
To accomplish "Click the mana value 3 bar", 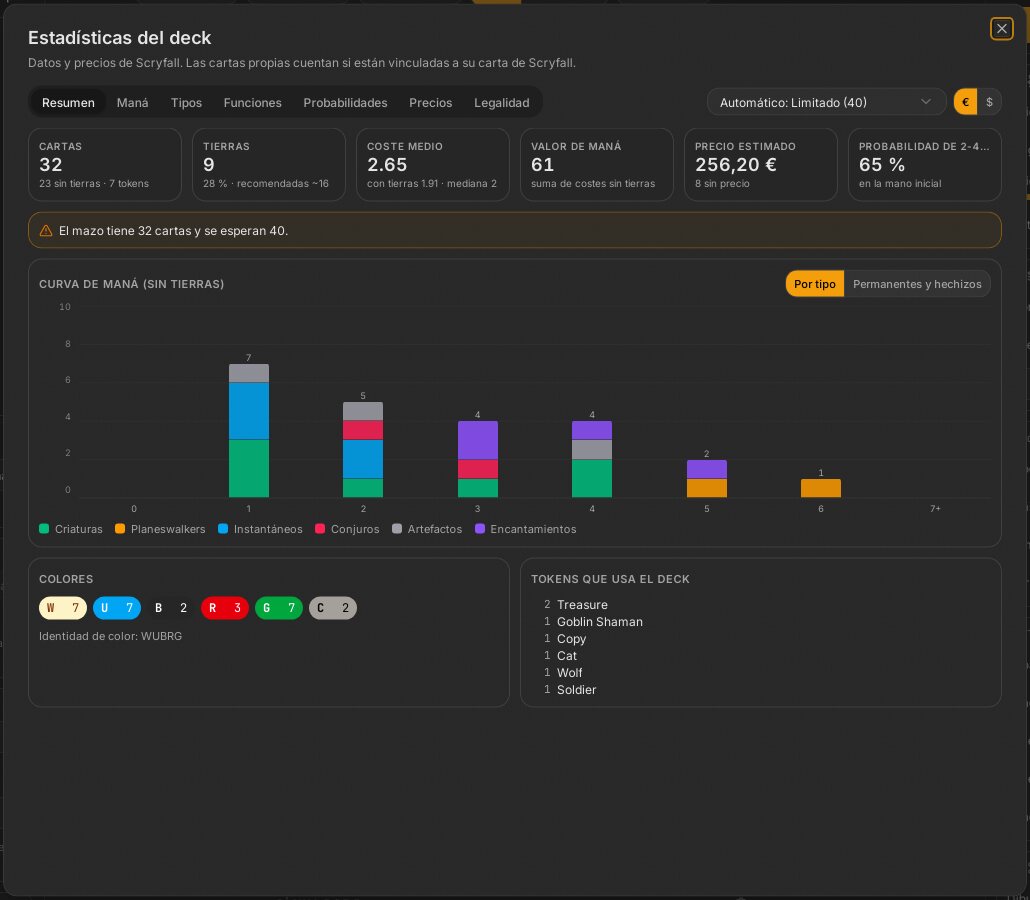I will [478, 459].
